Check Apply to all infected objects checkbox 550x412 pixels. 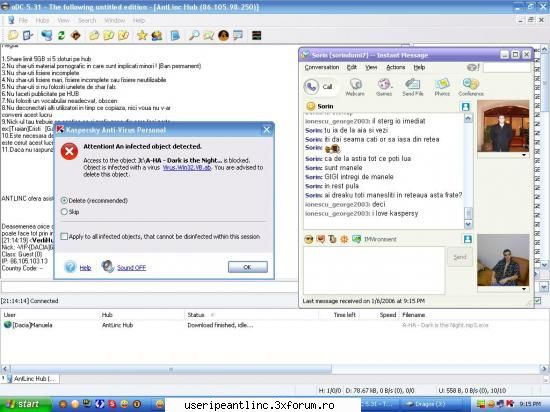[64, 236]
